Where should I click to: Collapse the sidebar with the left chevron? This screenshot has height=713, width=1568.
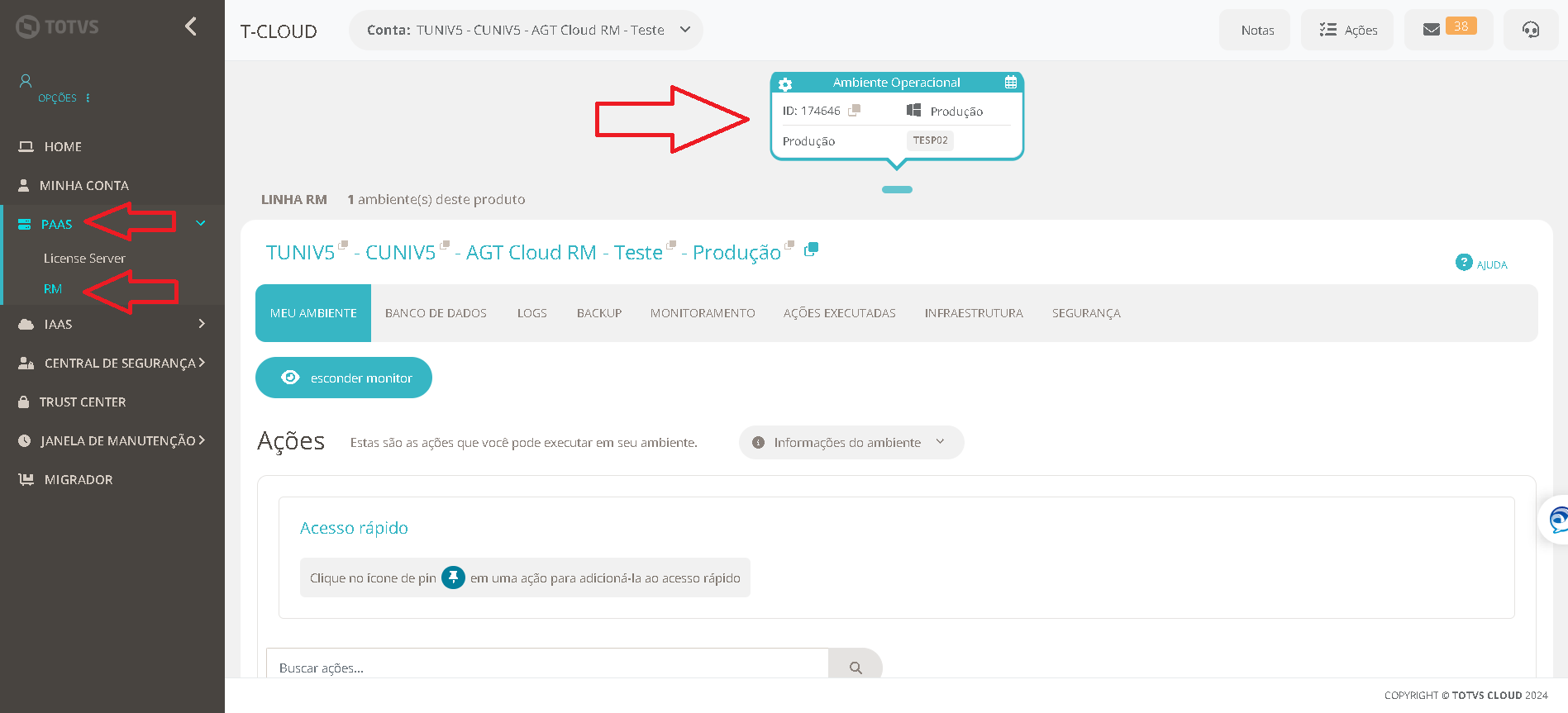click(x=191, y=26)
